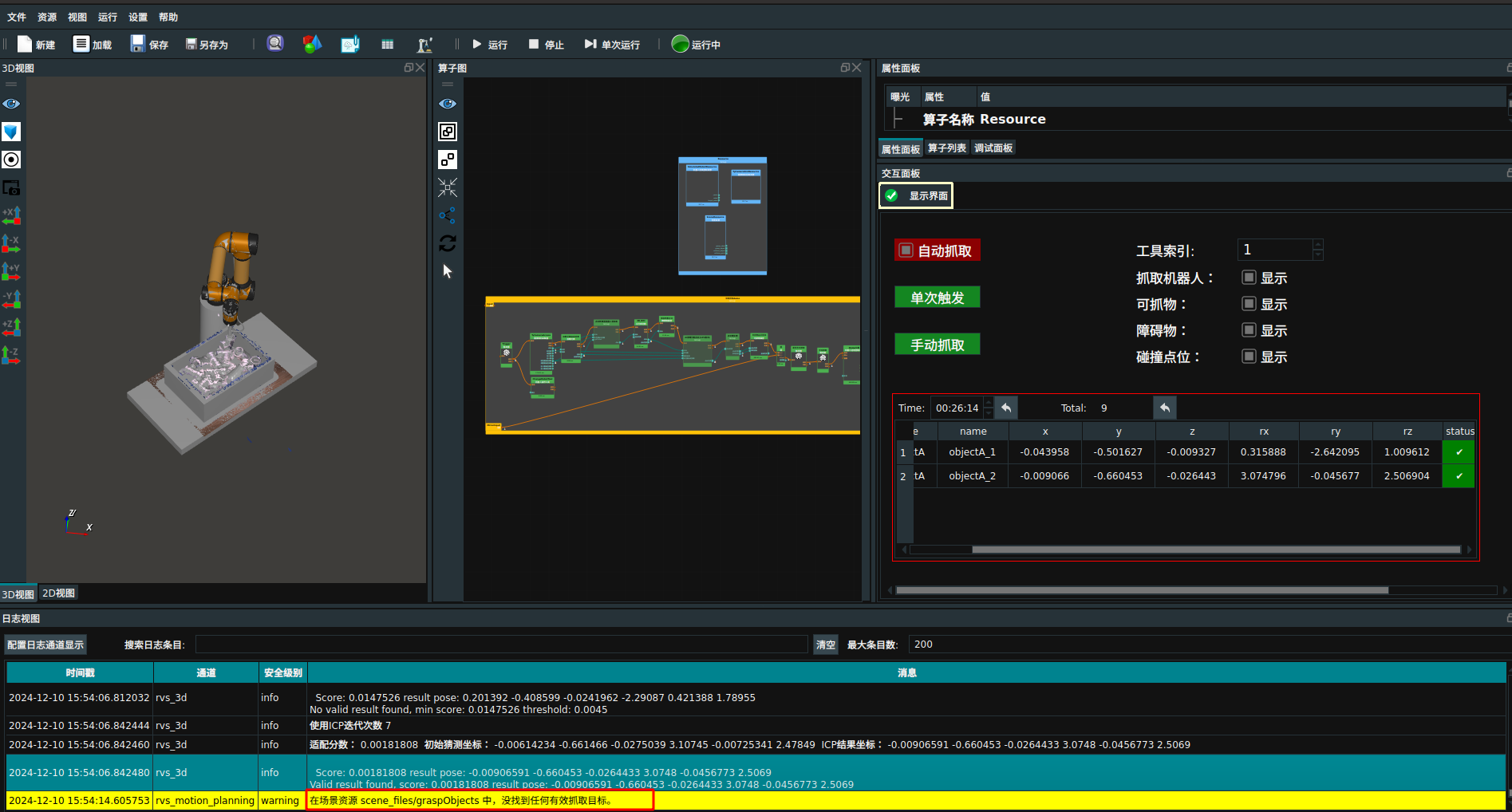This screenshot has width=1512, height=812.
Task: Click the blue shield icon in 3D view
Action: 11,132
